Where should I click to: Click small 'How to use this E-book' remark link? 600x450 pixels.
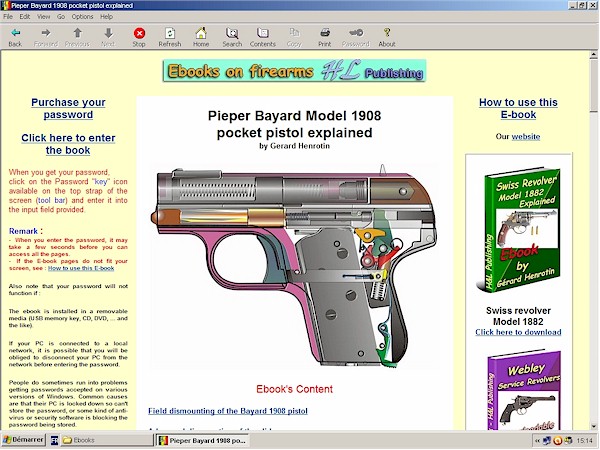click(x=81, y=268)
